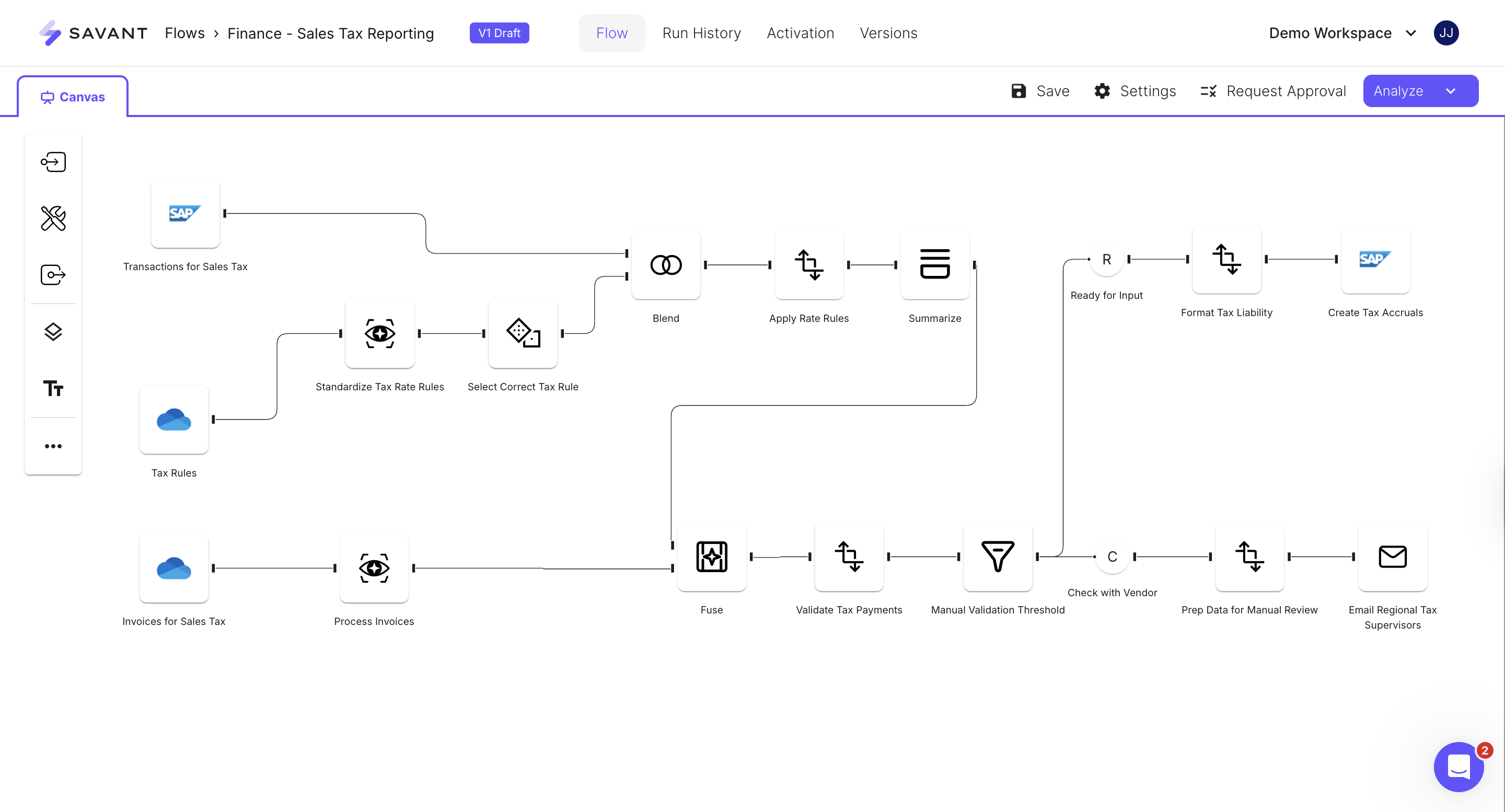Go to Flows breadcrumb link
This screenshot has height=812, width=1505.
(x=184, y=33)
